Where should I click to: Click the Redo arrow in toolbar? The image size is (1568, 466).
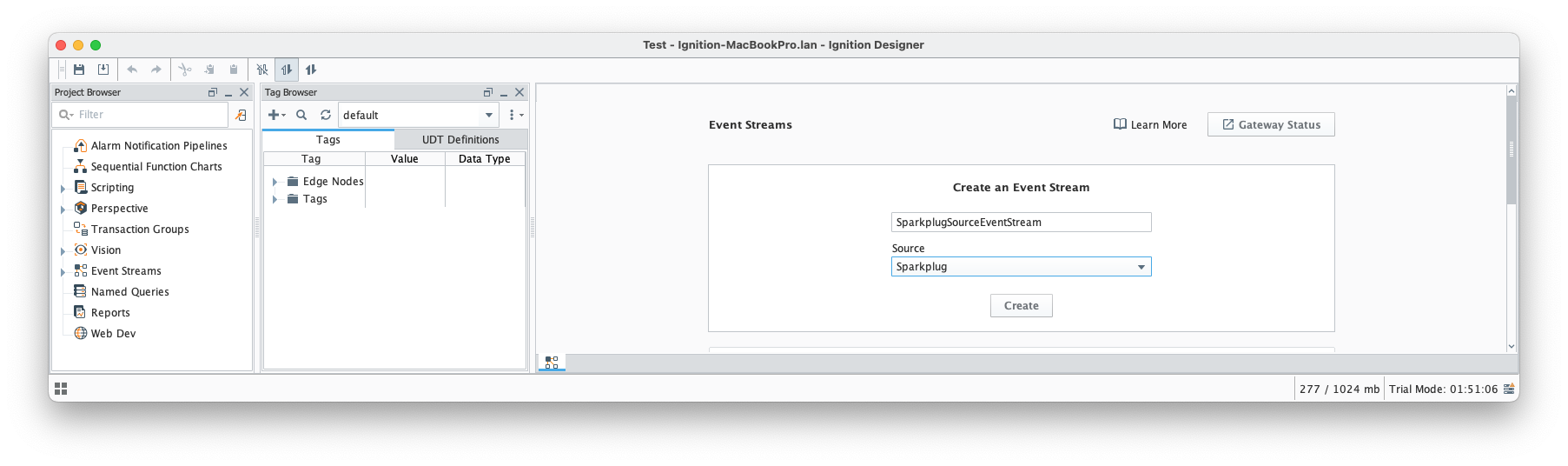156,70
